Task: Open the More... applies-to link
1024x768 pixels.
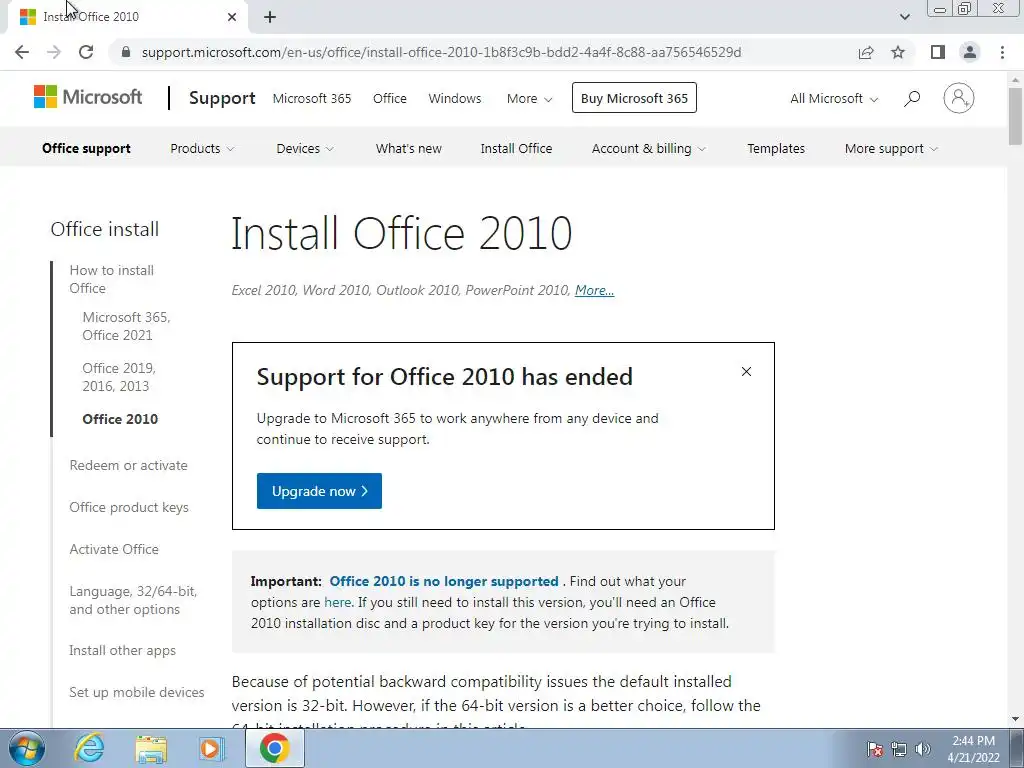Action: [x=594, y=290]
